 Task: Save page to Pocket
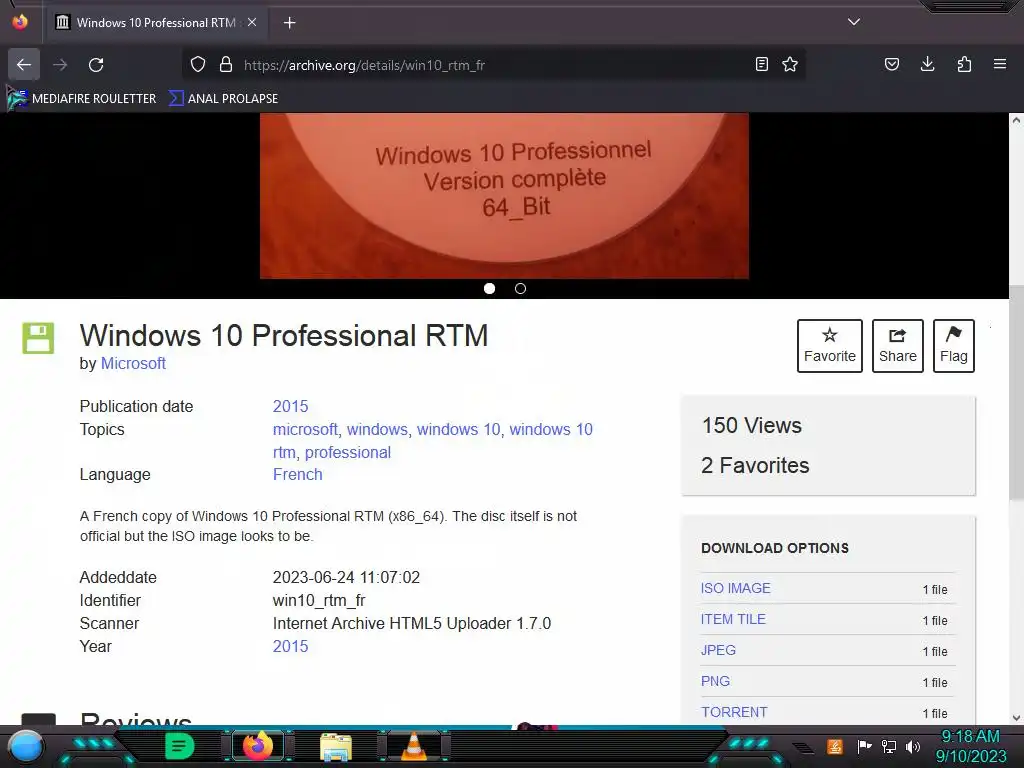click(x=892, y=64)
